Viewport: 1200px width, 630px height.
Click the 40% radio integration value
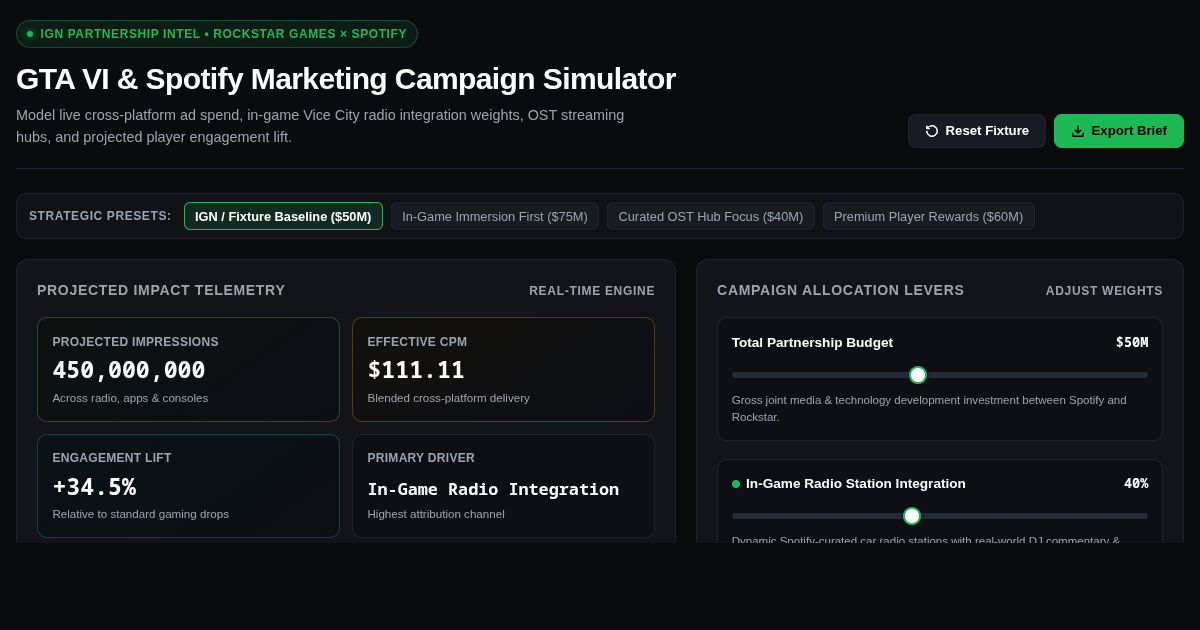[1136, 483]
